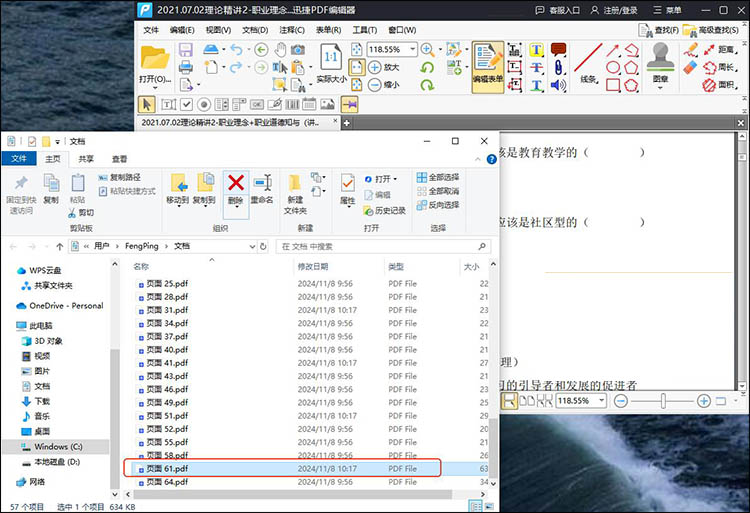
Task: Insert a text field form control
Action: (x=168, y=104)
